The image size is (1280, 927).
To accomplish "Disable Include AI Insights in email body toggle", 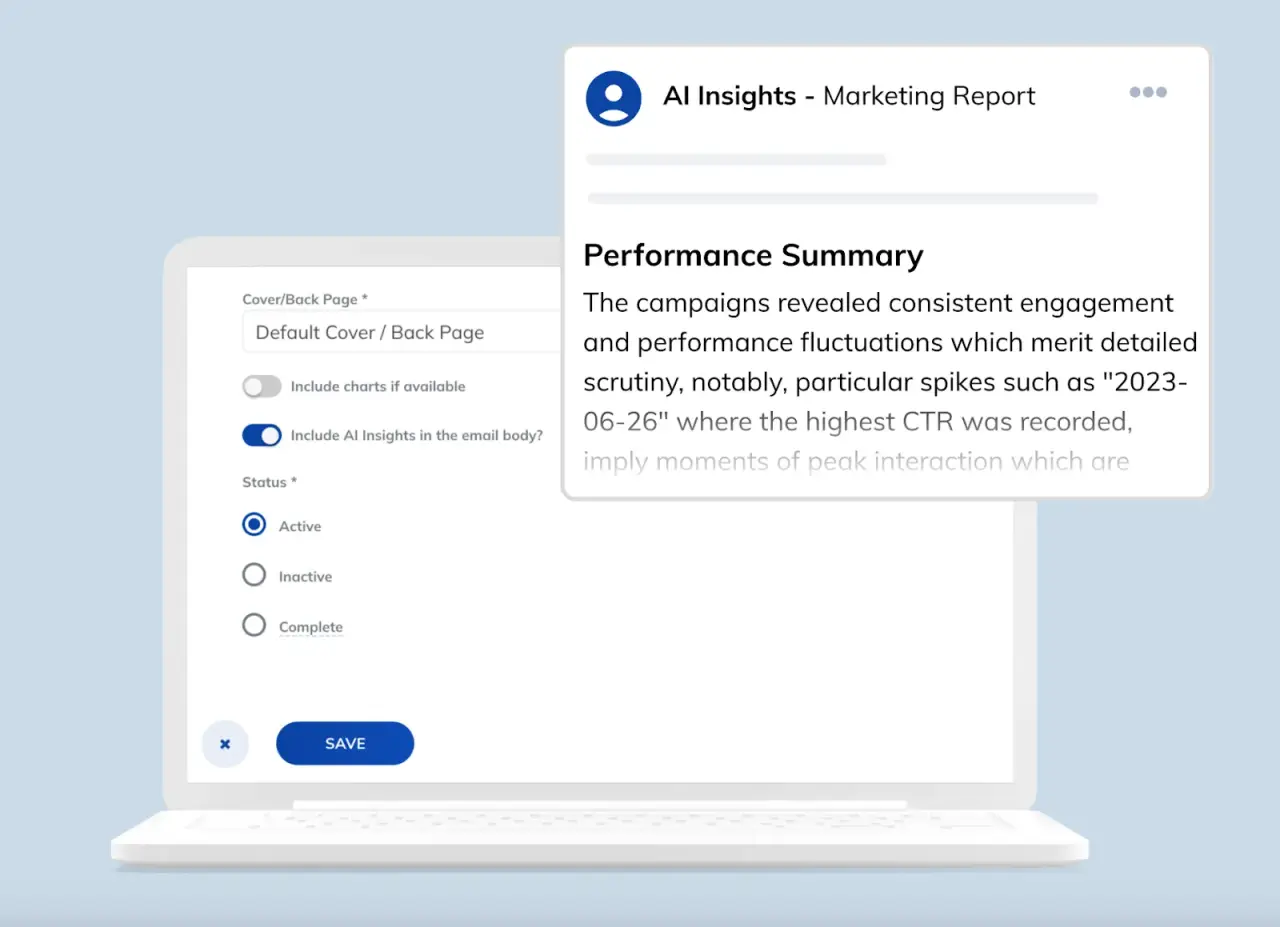I will tap(262, 435).
